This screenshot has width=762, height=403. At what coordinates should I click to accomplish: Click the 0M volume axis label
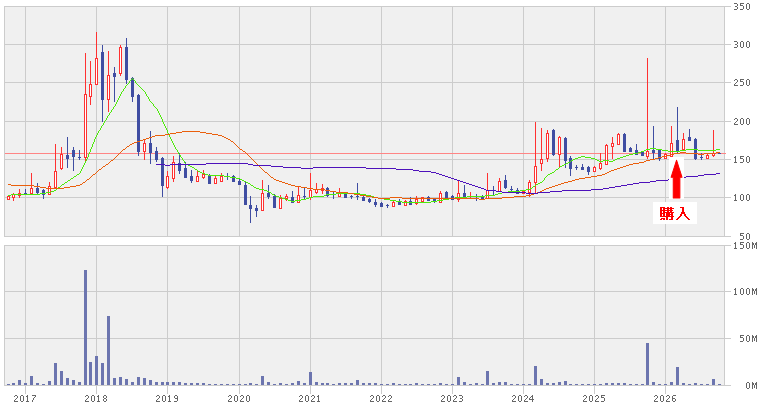tap(750, 385)
